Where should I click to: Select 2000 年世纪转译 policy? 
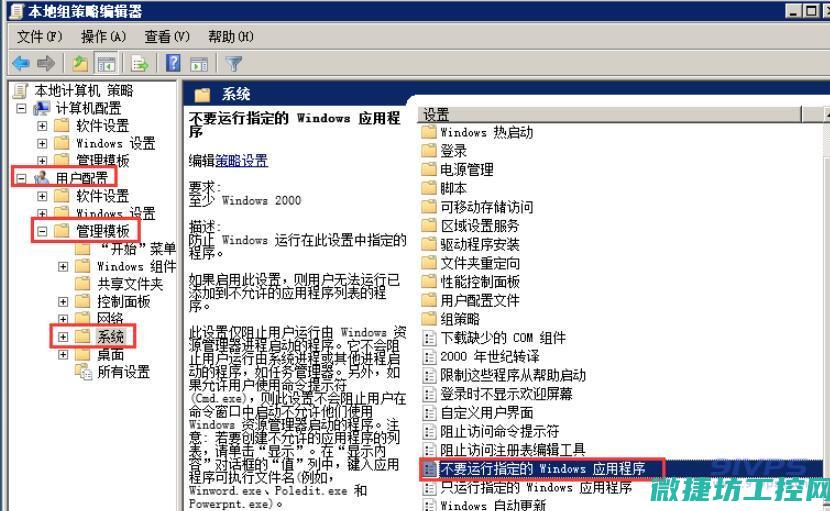click(x=490, y=356)
